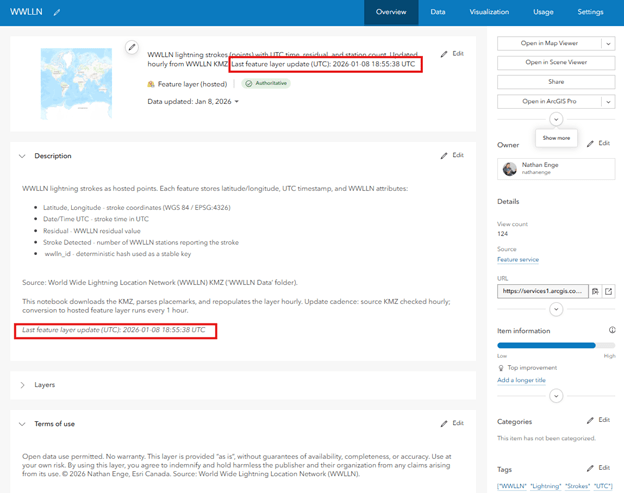Click the service URL input field
This screenshot has height=493, width=624.
pos(543,291)
